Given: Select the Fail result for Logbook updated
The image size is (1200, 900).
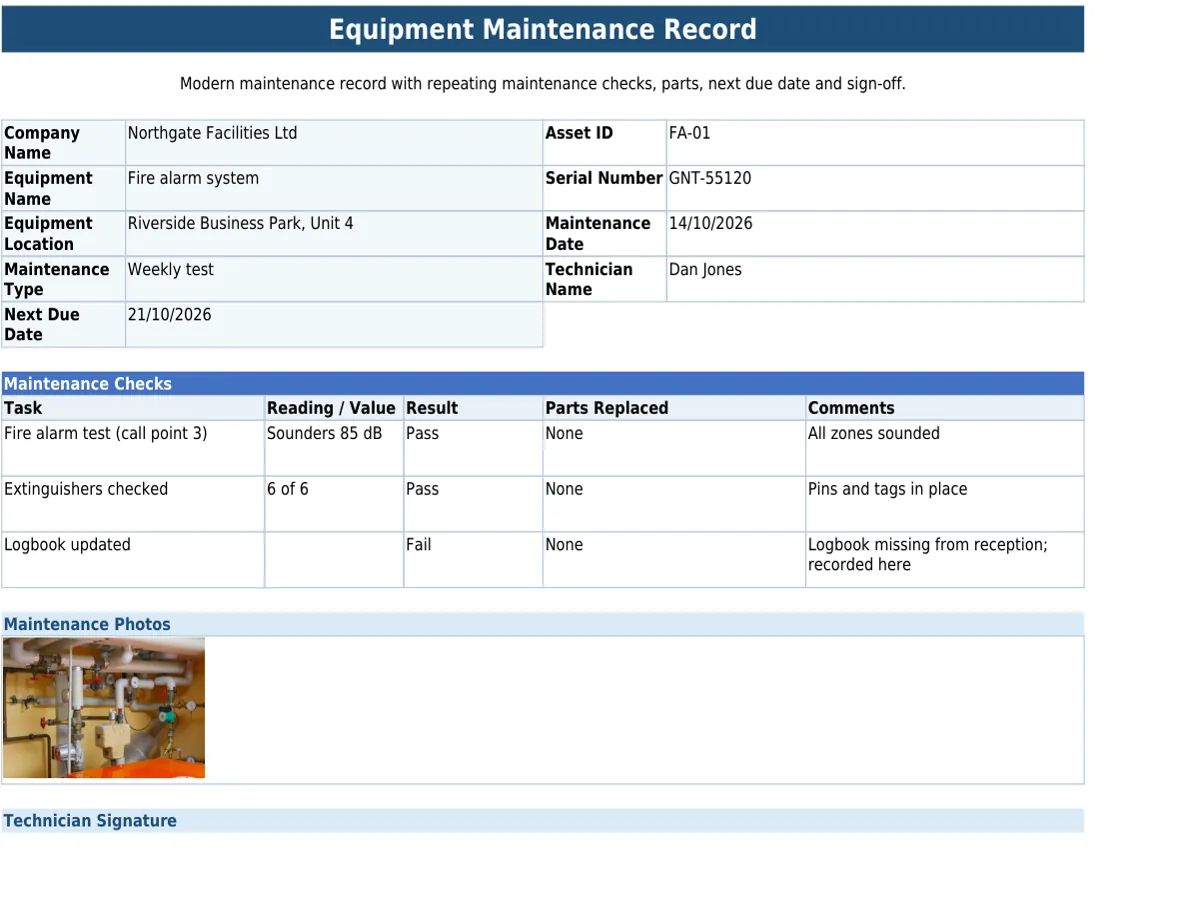Looking at the screenshot, I should pyautogui.click(x=473, y=560).
